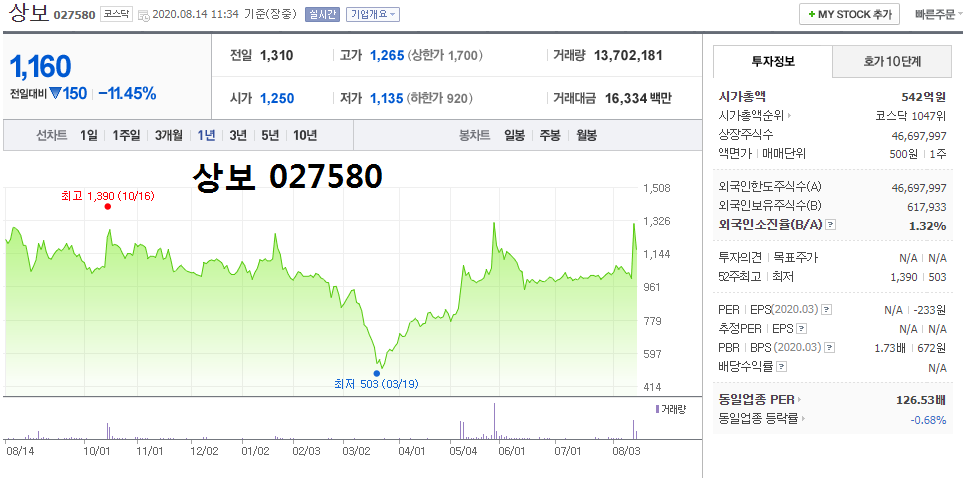The height and width of the screenshot is (478, 968).
Task: Click the 03/02 date on chart axis
Action: 356,451
